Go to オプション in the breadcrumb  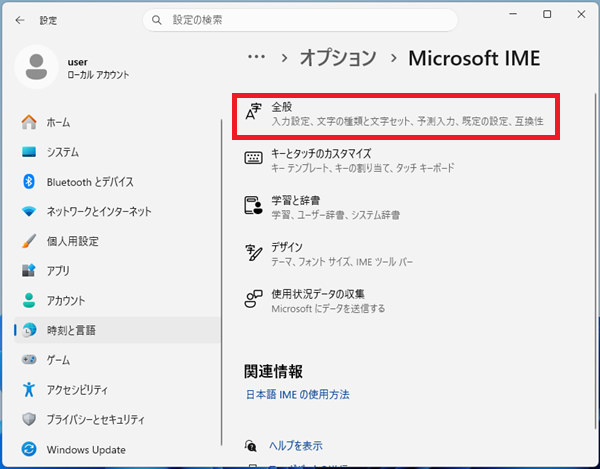tap(339, 58)
